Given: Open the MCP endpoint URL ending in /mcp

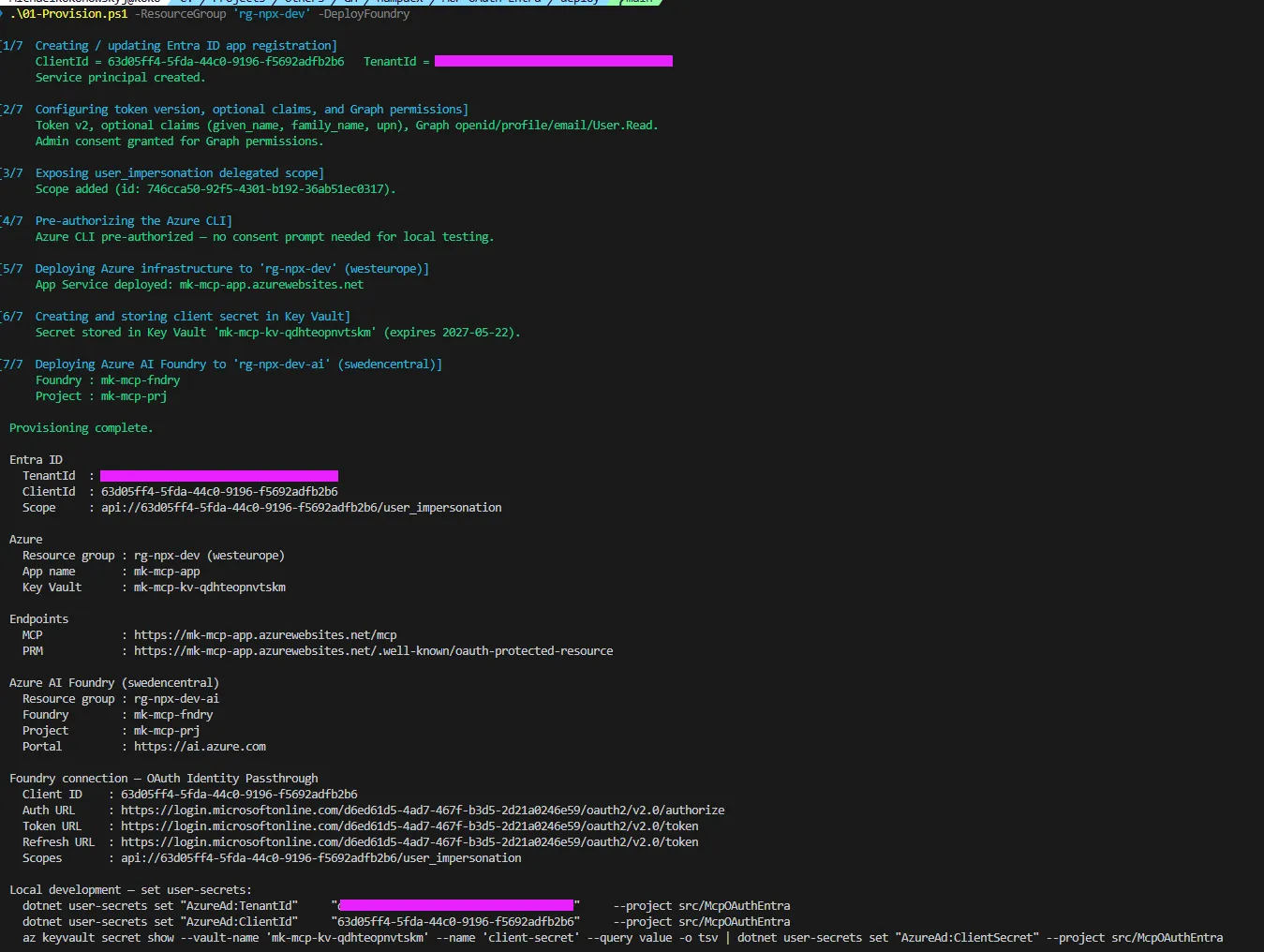Looking at the screenshot, I should [265, 635].
